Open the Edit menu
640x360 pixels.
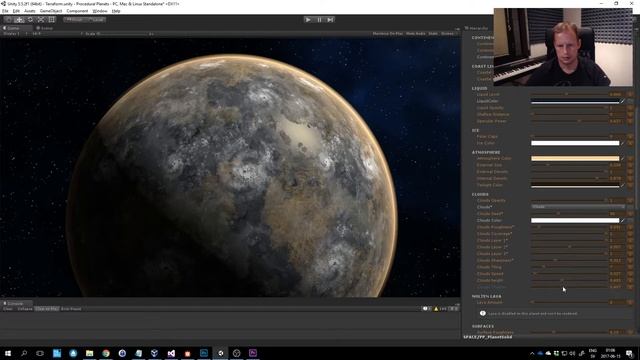tap(16, 11)
